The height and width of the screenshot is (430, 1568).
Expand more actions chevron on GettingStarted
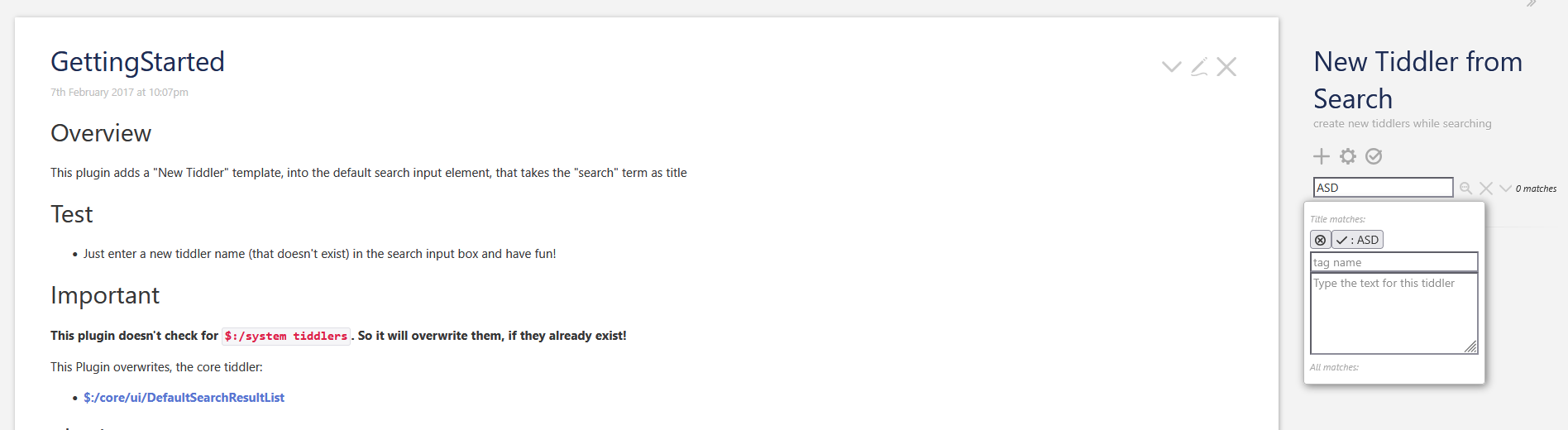click(1172, 67)
